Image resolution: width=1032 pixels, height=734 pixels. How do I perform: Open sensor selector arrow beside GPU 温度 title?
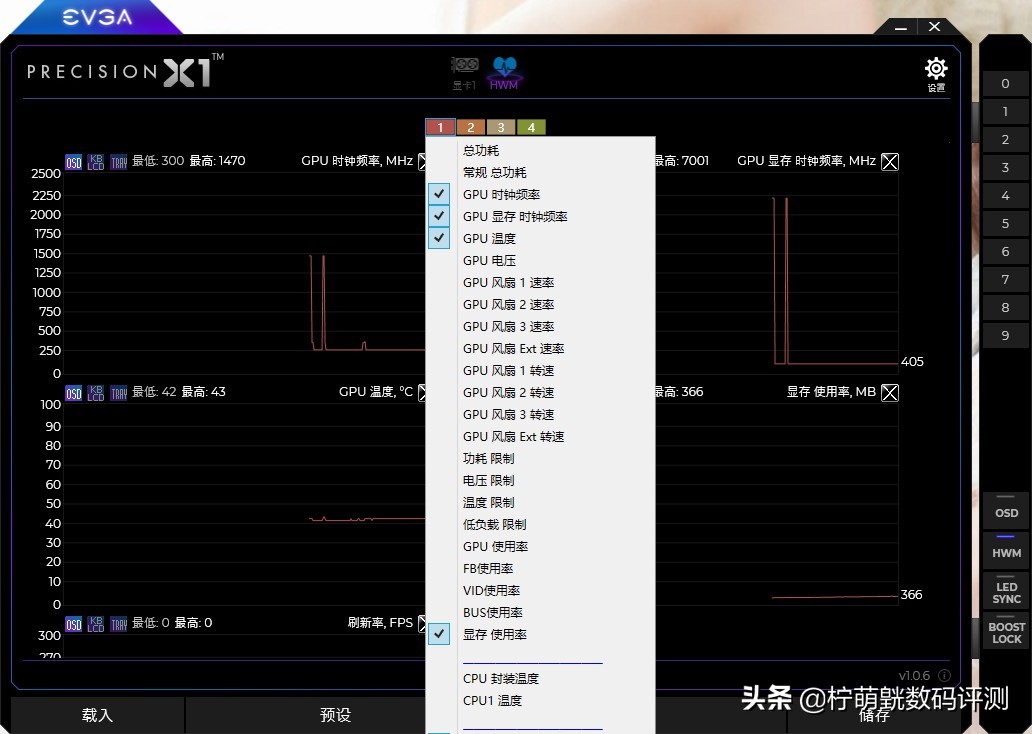coord(422,392)
